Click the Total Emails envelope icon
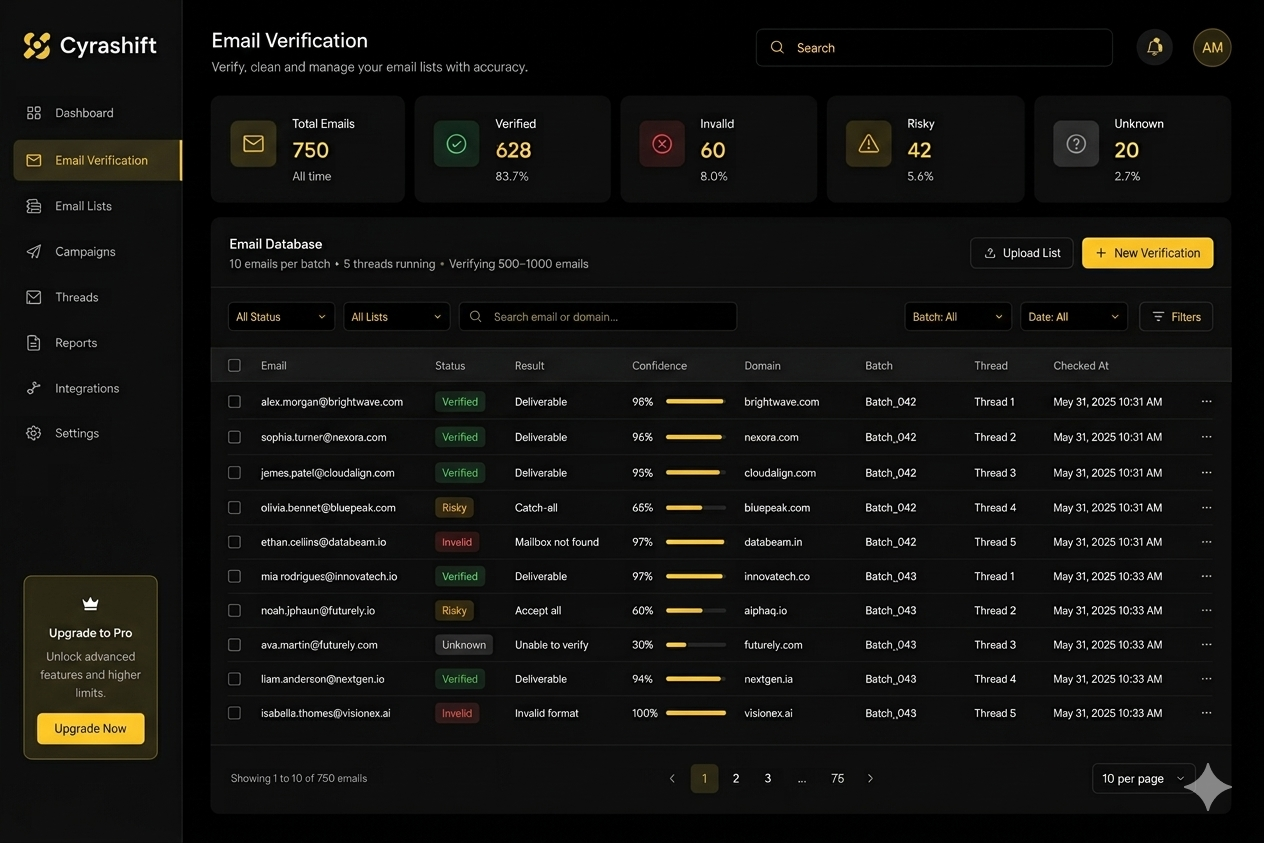This screenshot has width=1264, height=843. click(253, 144)
